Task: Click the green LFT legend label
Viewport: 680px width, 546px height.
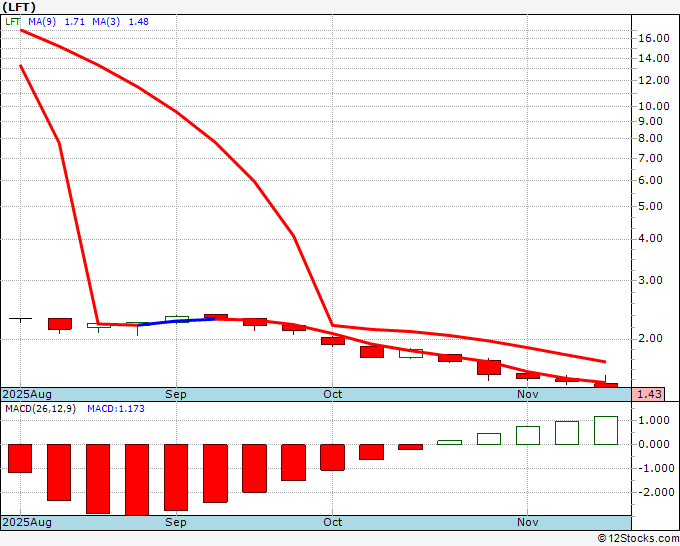Action: 13,22
